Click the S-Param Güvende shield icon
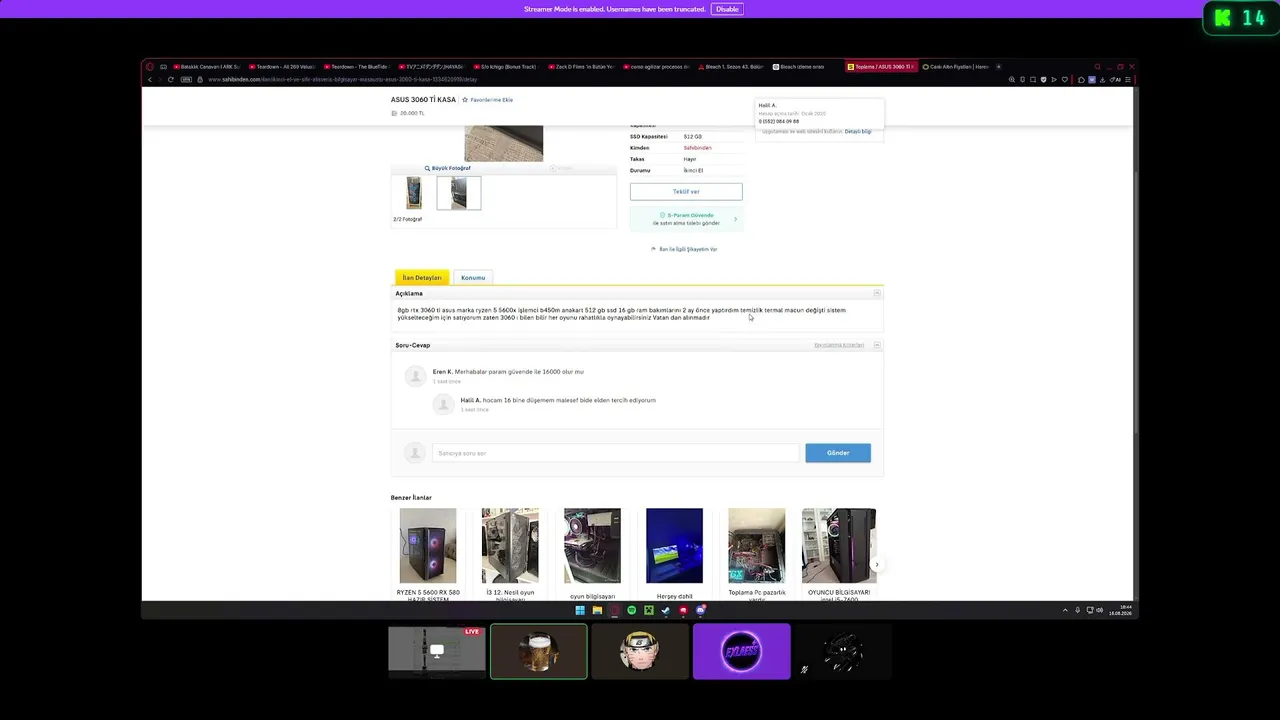Viewport: 1280px width, 720px height. click(662, 215)
